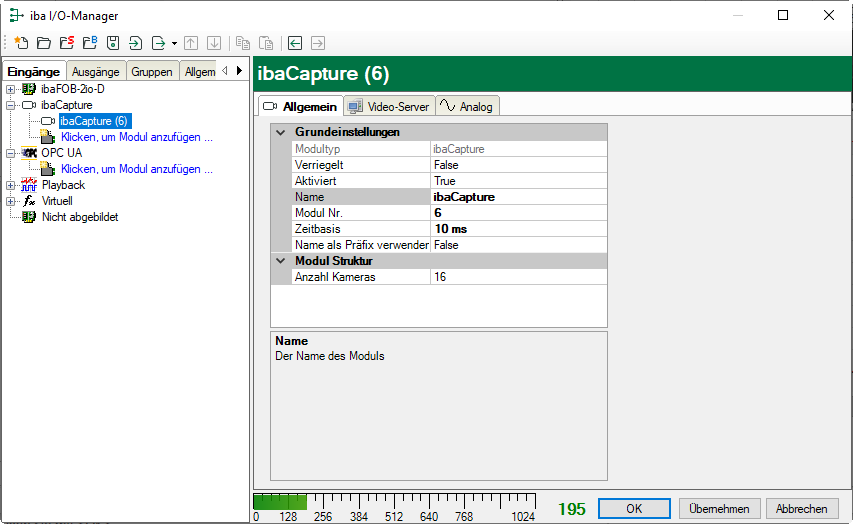
Task: Click the first 'Klicken, um Modul anzufügen' link
Action: [136, 137]
